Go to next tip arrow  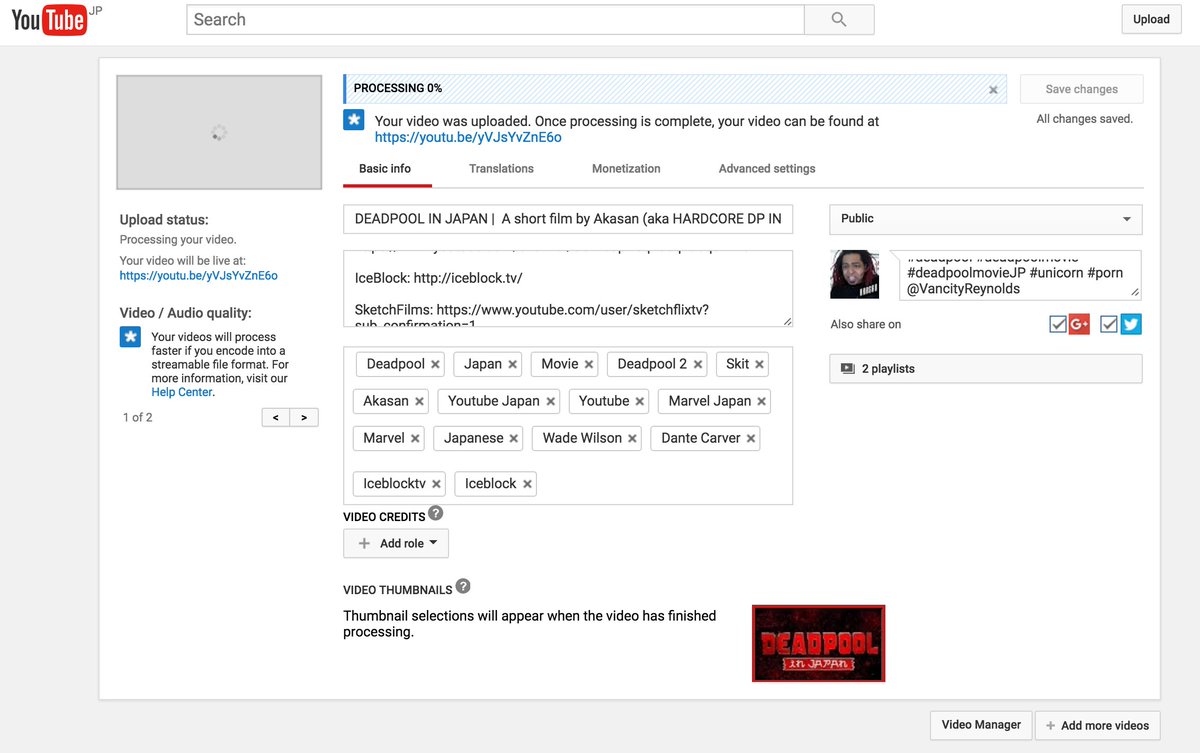[x=304, y=417]
